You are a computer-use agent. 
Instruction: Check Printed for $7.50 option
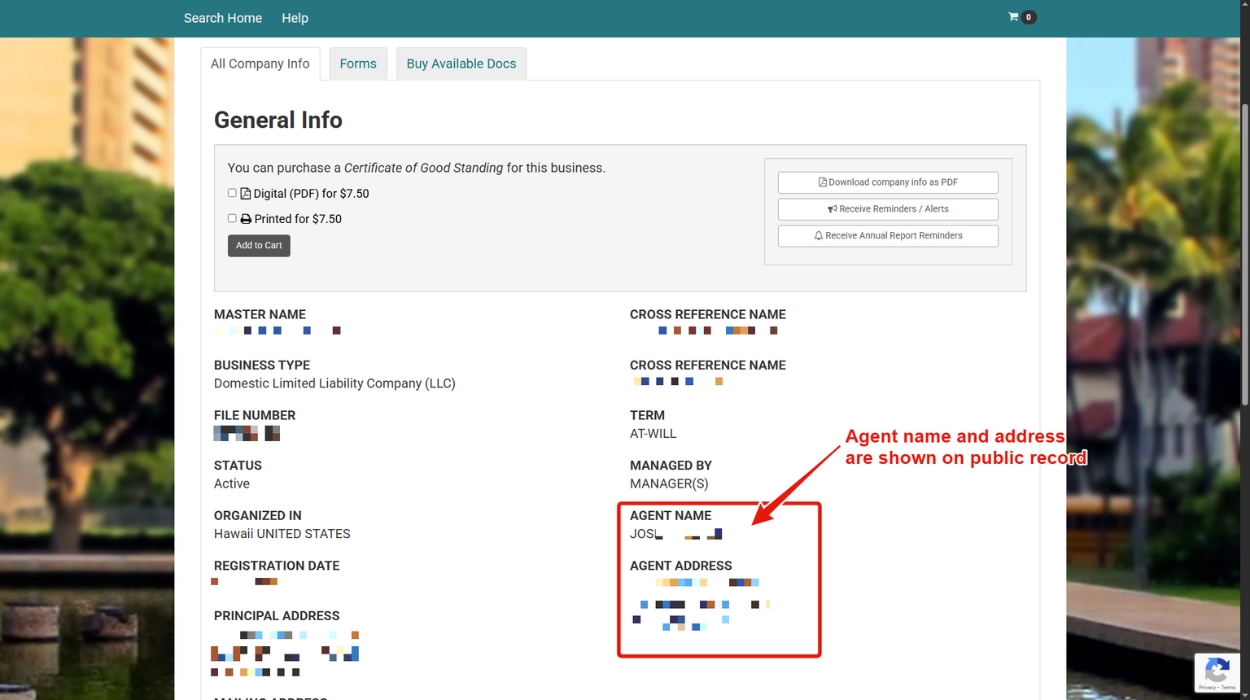232,218
